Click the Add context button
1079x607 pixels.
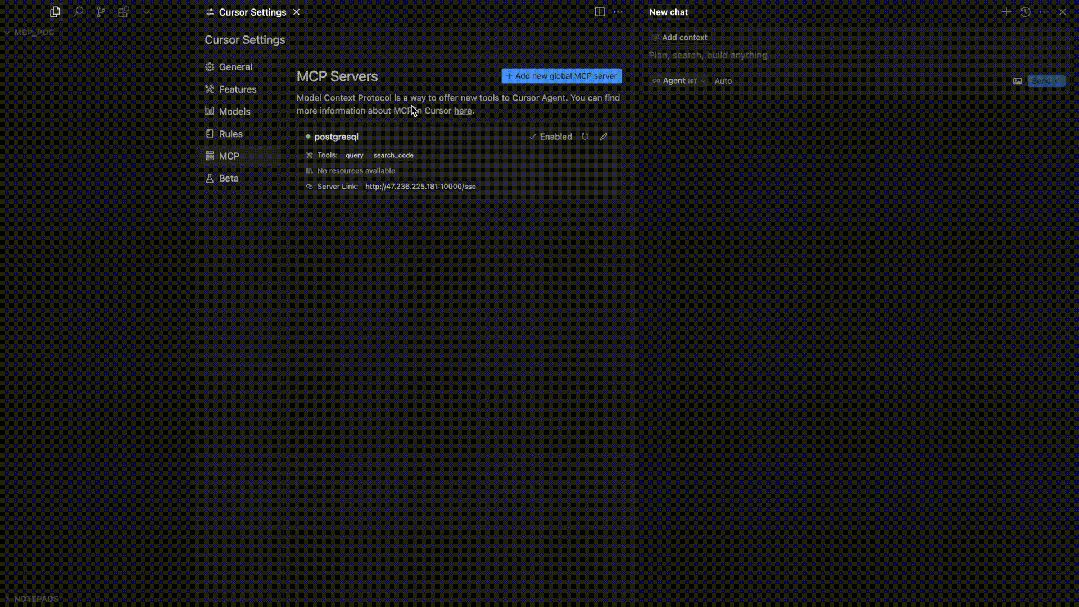point(679,37)
